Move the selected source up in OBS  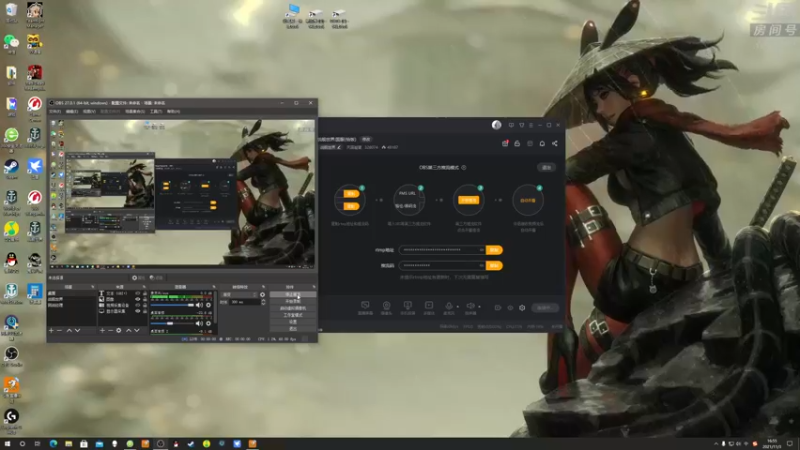129,331
